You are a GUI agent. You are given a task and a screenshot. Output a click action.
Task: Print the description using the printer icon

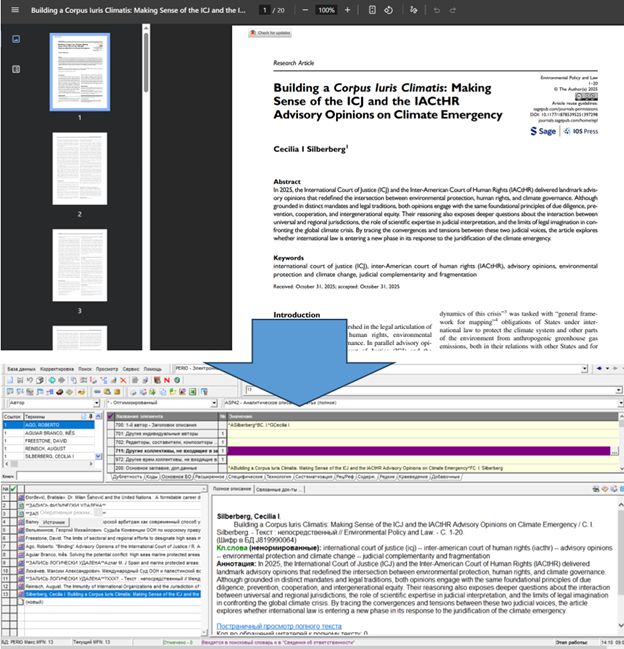[596, 489]
